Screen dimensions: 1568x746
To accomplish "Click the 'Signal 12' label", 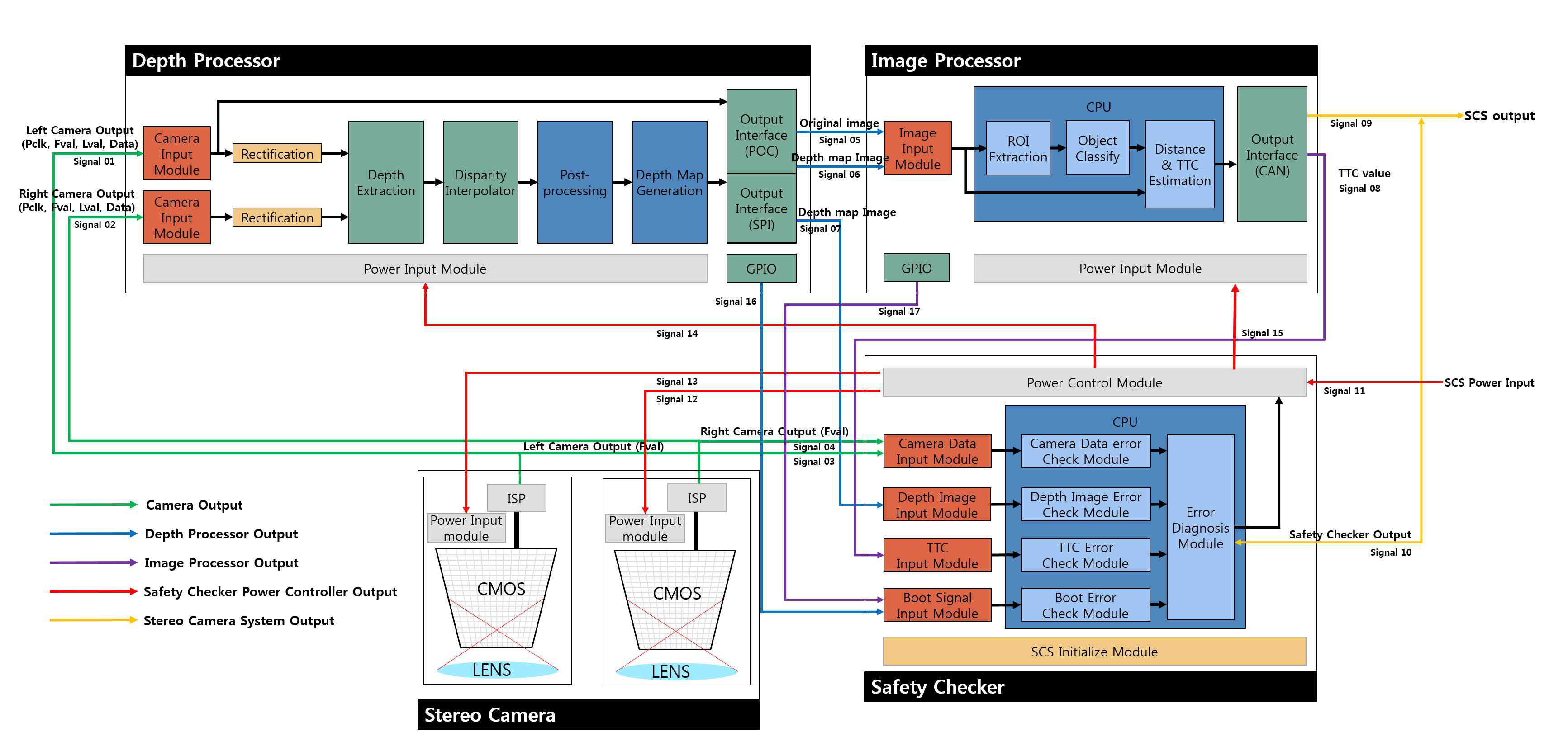I will click(677, 399).
